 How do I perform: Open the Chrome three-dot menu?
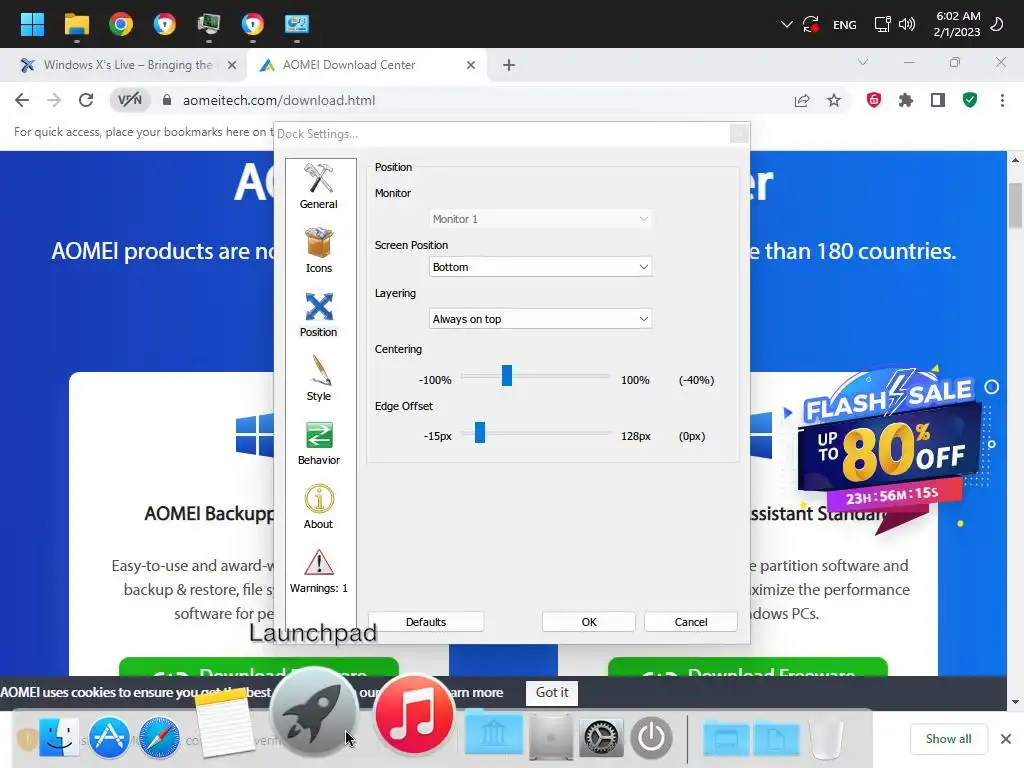1002,100
